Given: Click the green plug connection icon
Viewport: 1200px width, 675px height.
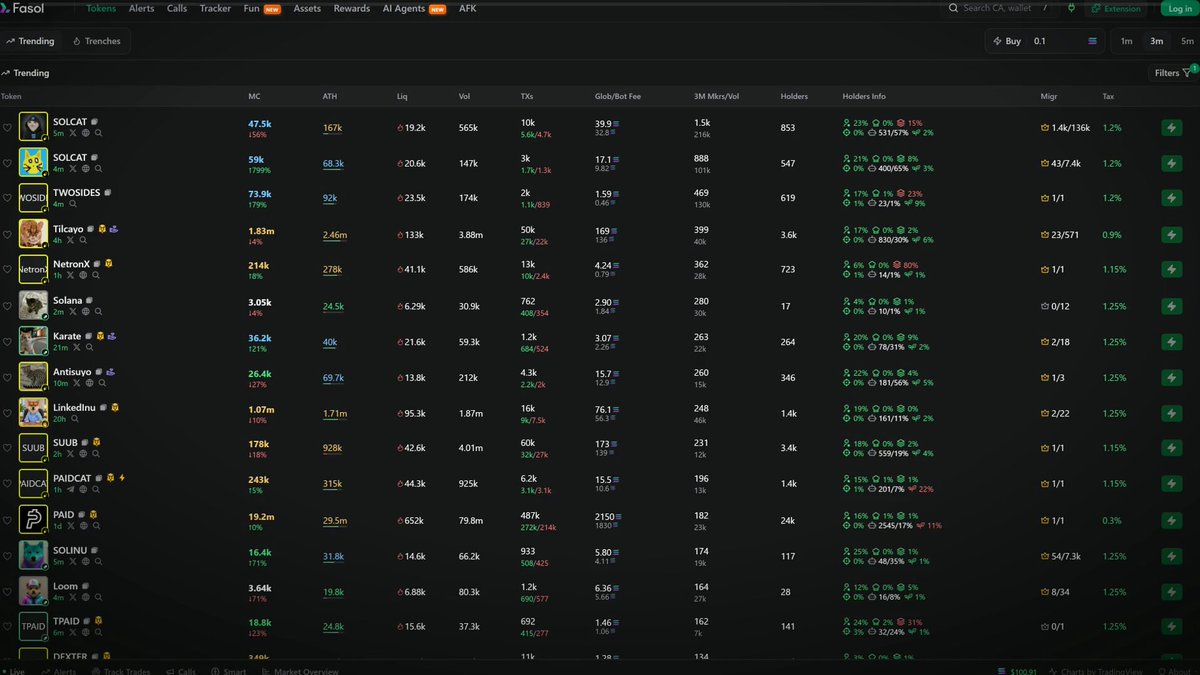Looking at the screenshot, I should click(x=1072, y=8).
